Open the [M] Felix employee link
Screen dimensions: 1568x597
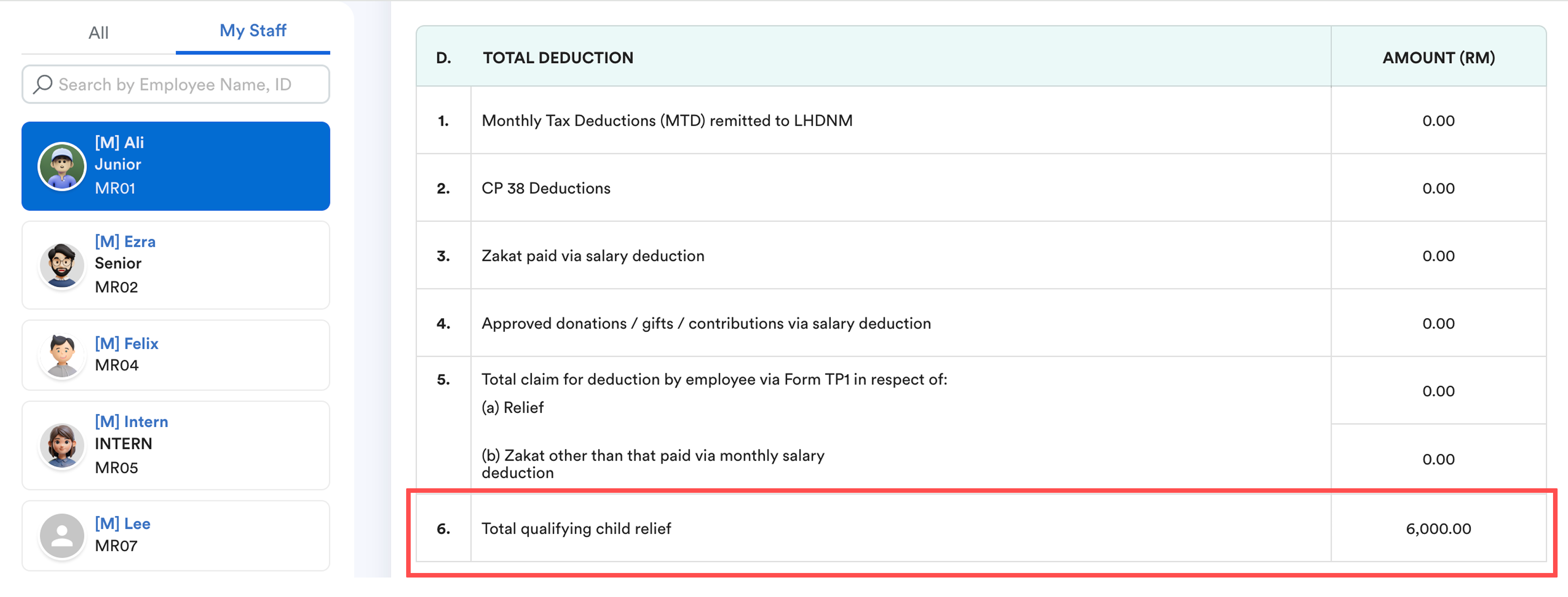click(x=126, y=343)
